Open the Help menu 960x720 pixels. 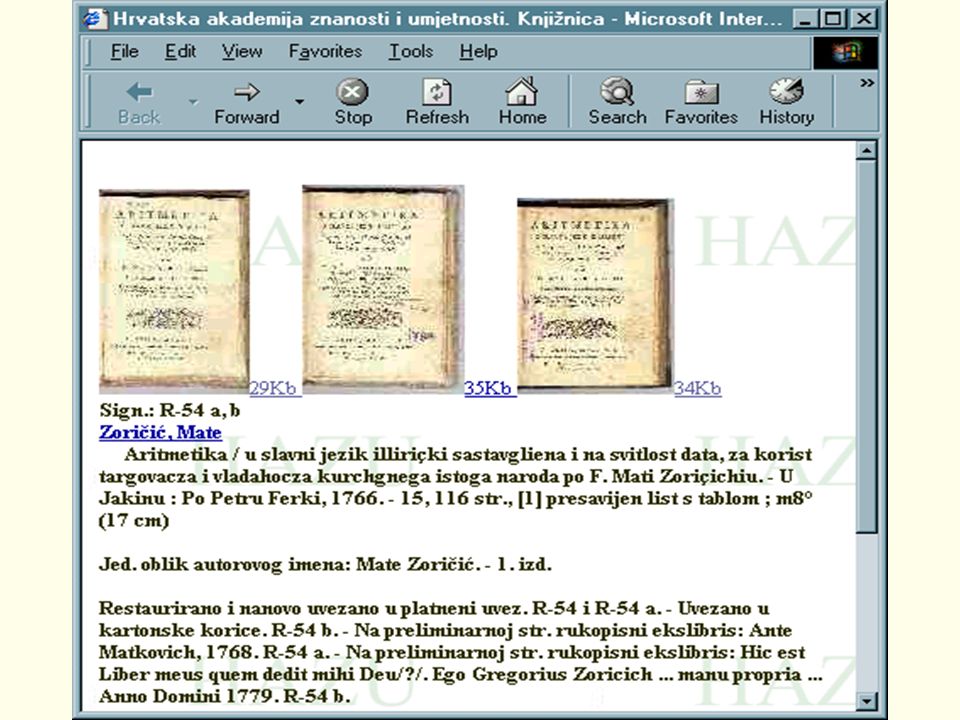478,51
